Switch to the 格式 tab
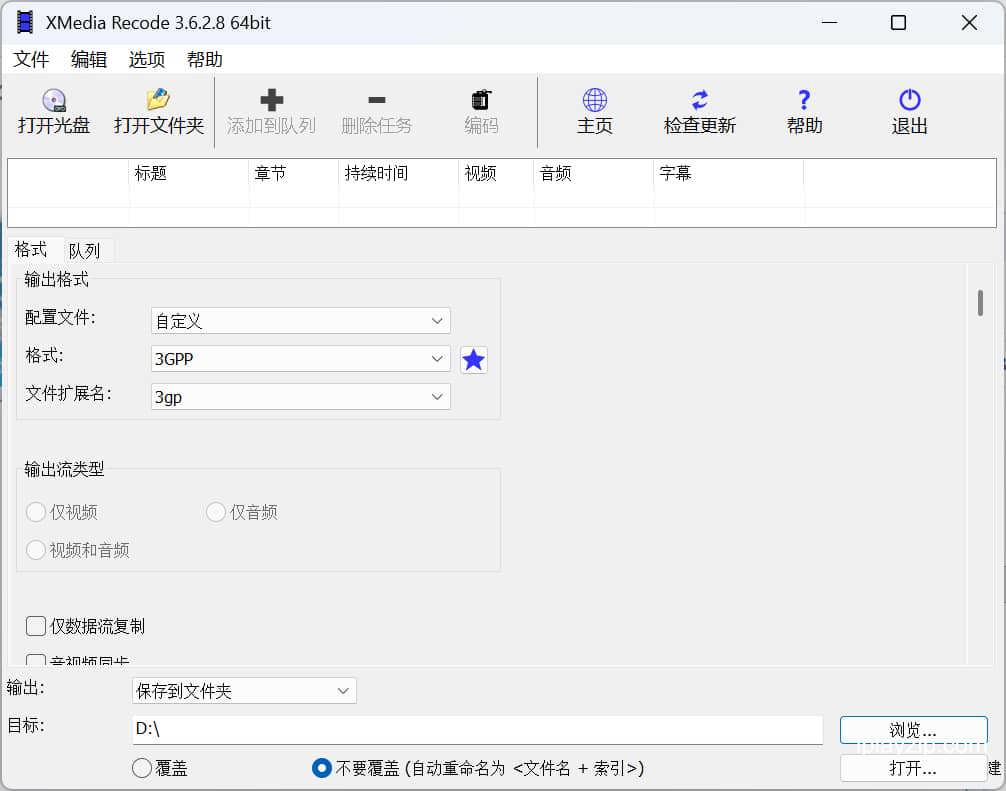Screen dimensions: 1006x791 [31, 249]
